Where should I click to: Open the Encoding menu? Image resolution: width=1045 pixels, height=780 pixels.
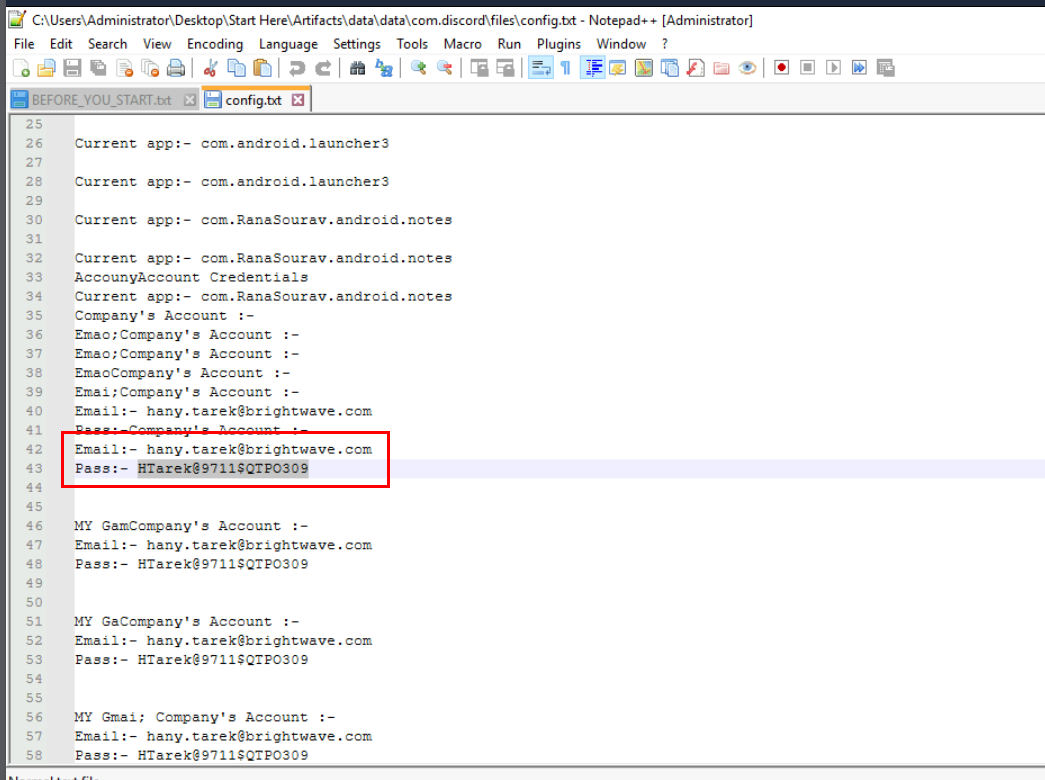(215, 44)
